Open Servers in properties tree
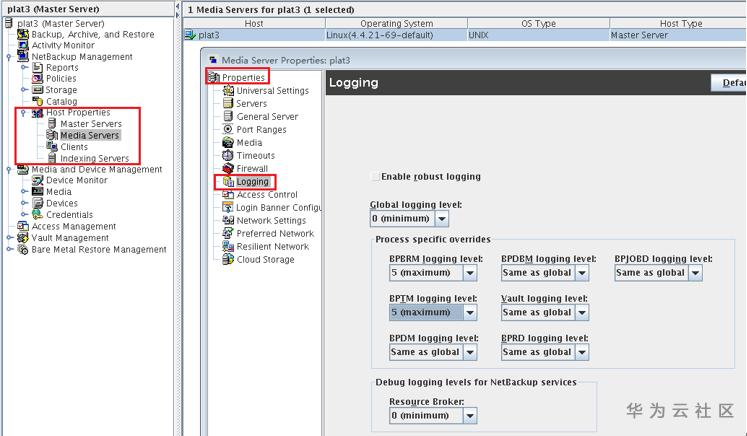The width and height of the screenshot is (747, 436). 252,103
